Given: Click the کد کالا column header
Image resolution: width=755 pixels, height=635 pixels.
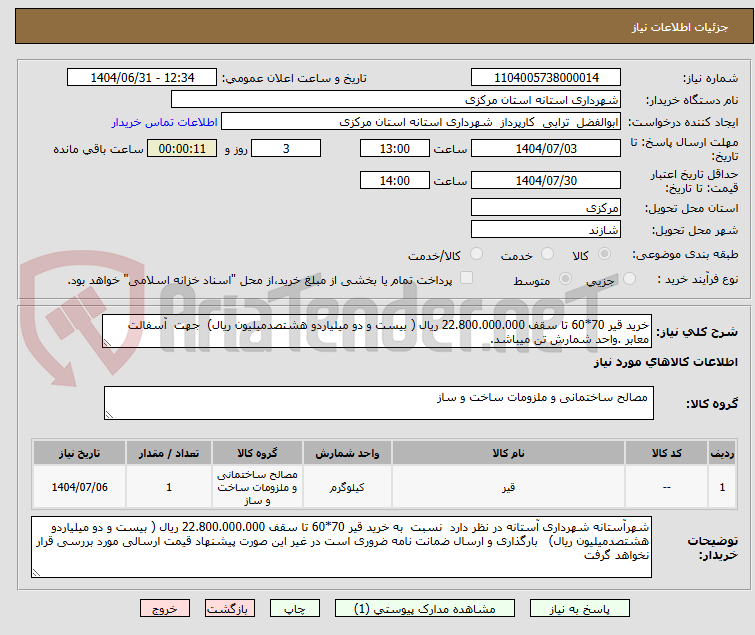Looking at the screenshot, I should pos(666,453).
